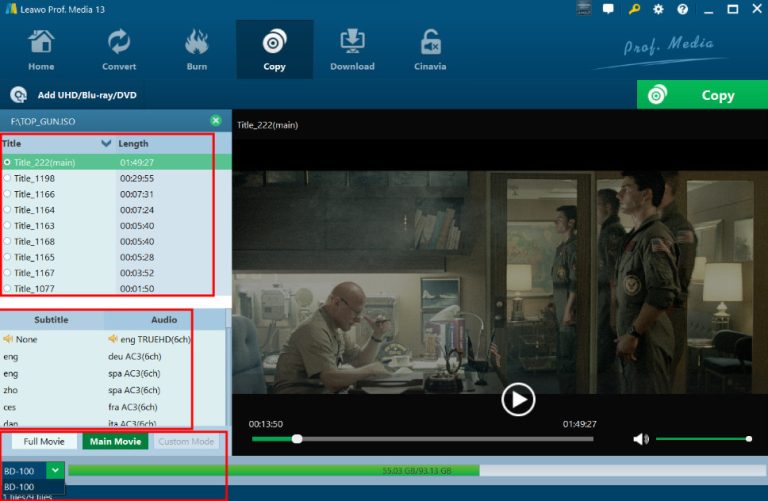Pick BD-100 option from the dropdown list
Screen dimensions: 768x501
click(x=20, y=487)
